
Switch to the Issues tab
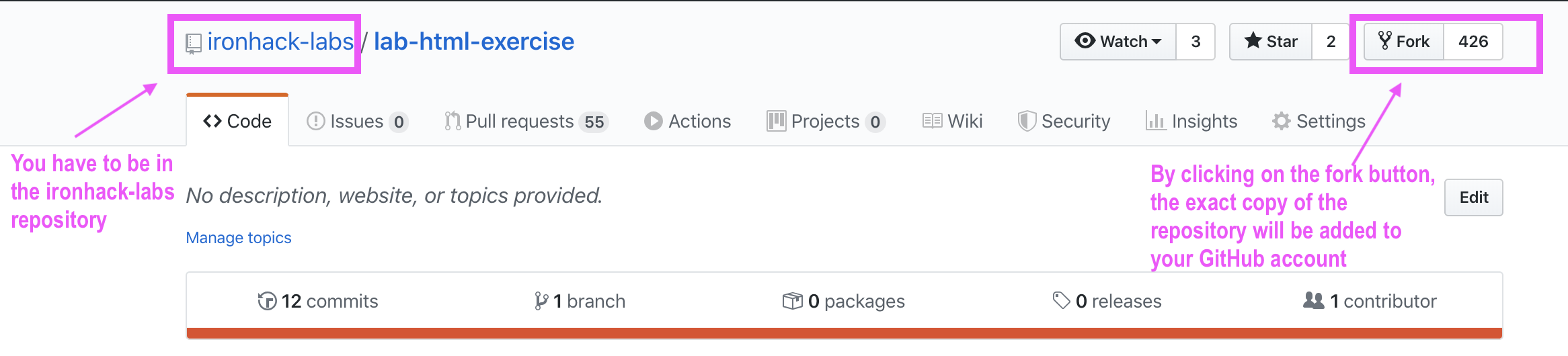(356, 122)
